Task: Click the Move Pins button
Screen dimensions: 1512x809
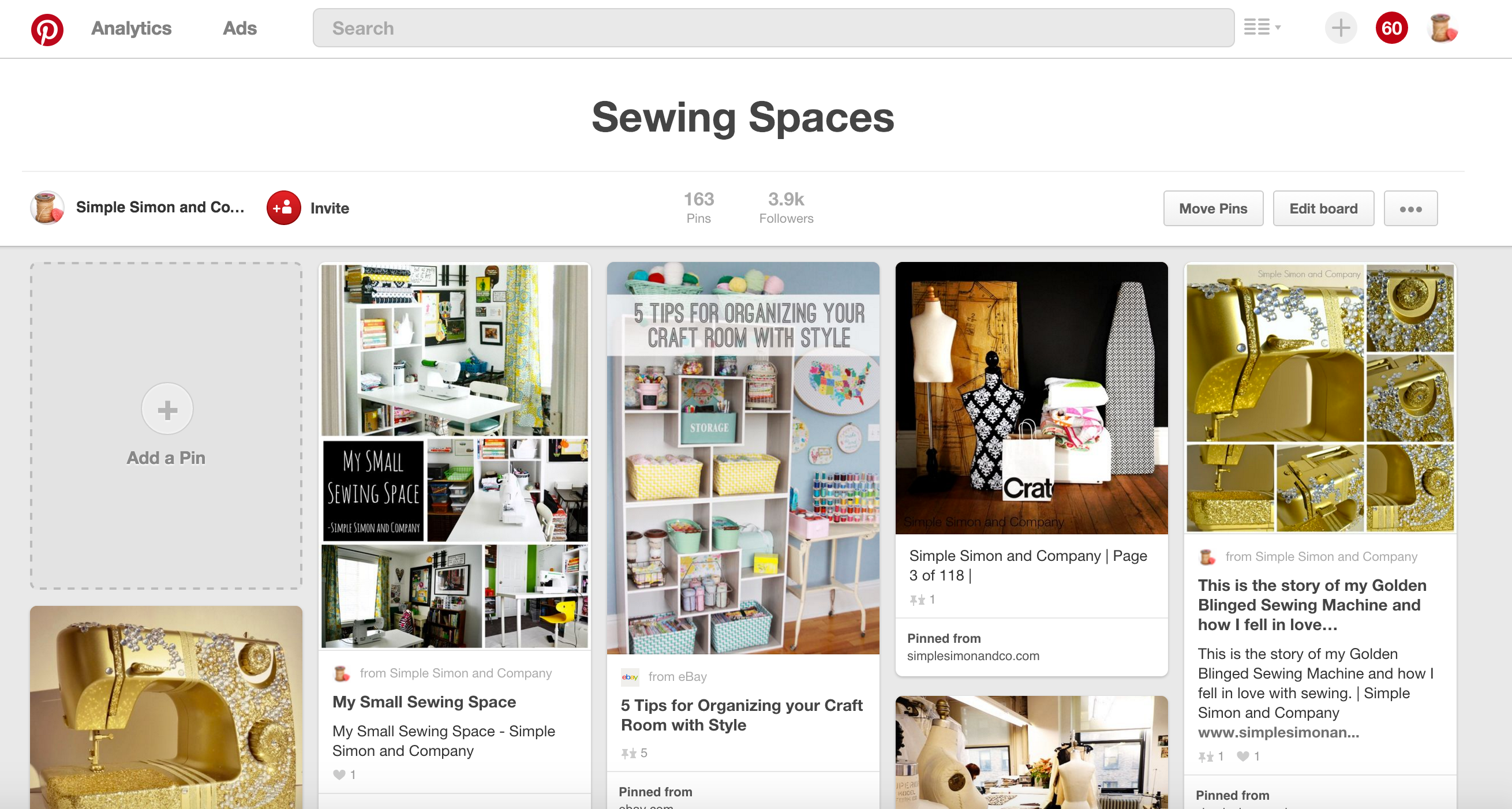Action: (1212, 208)
